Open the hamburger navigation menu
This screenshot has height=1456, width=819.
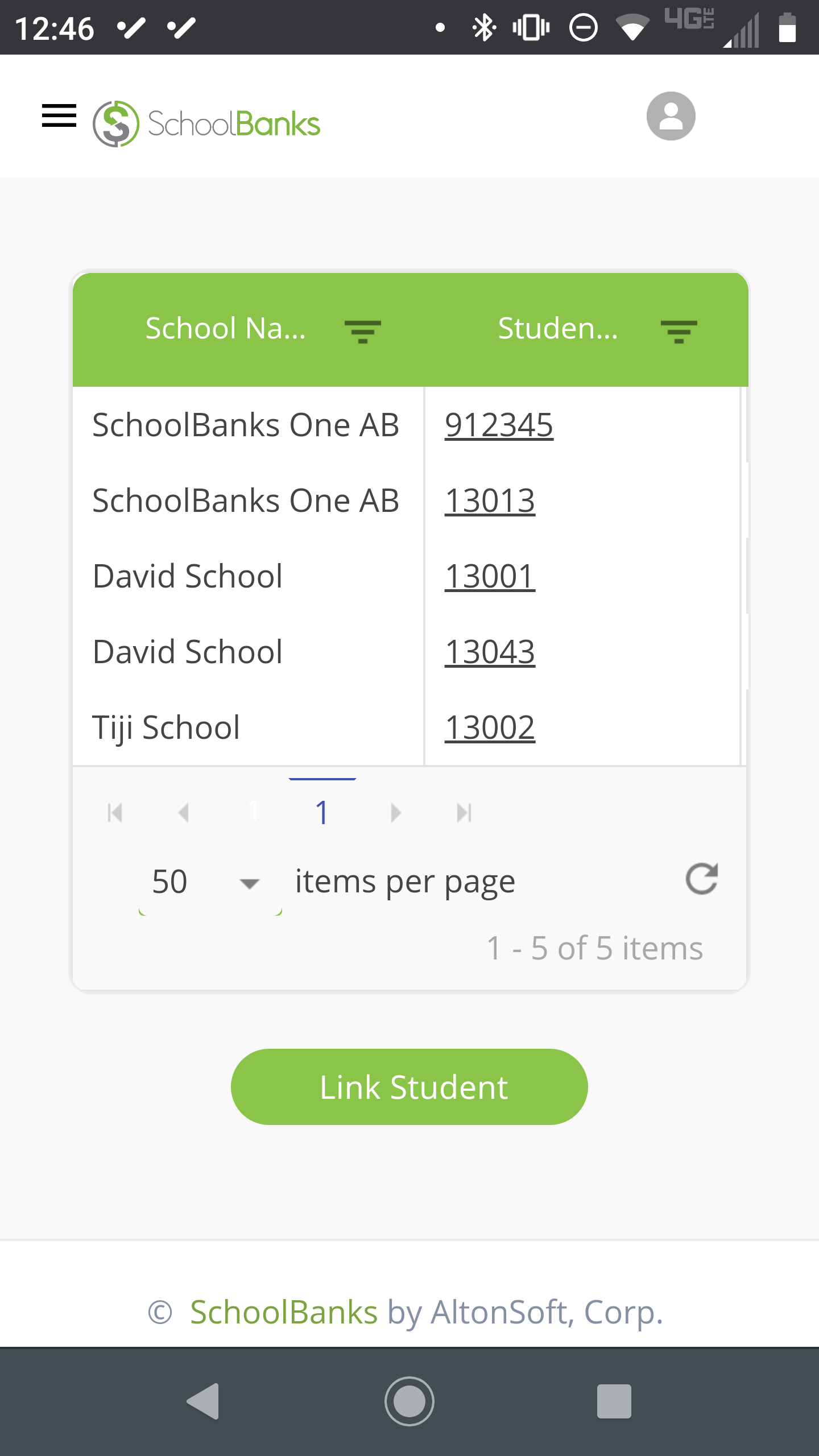(59, 116)
